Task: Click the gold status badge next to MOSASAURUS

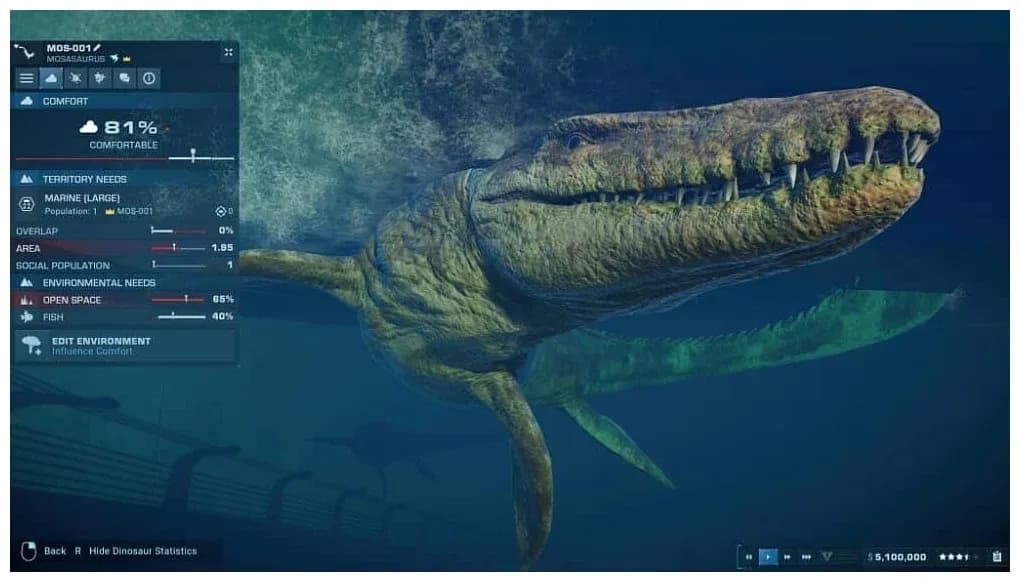Action: point(129,60)
